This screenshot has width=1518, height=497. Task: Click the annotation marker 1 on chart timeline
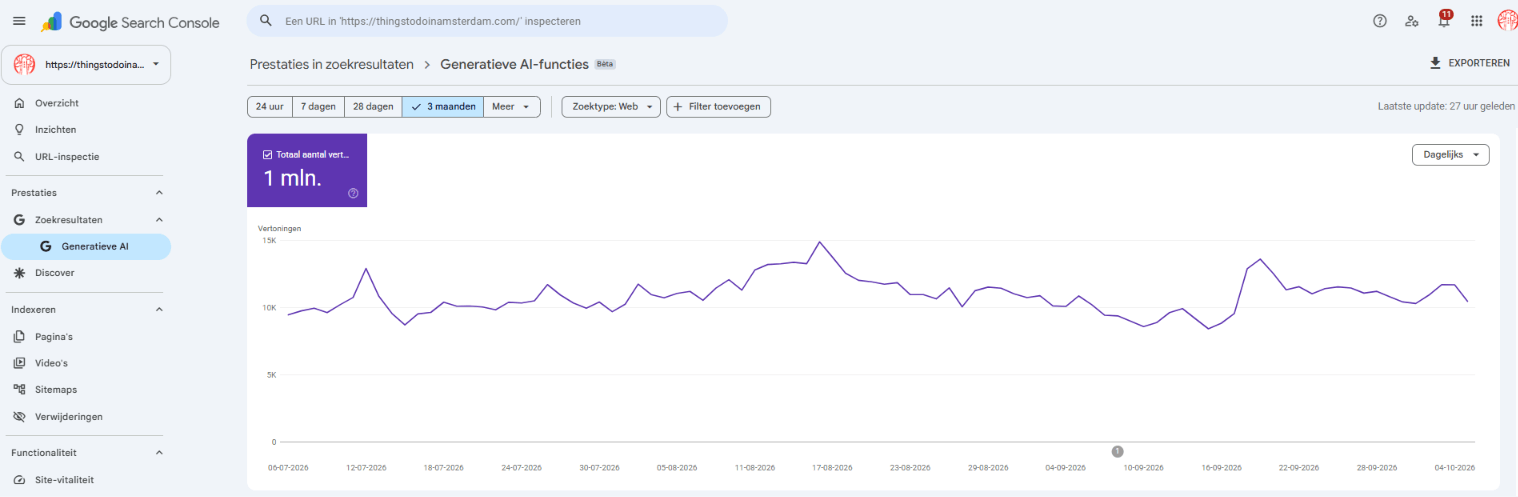click(x=1117, y=451)
